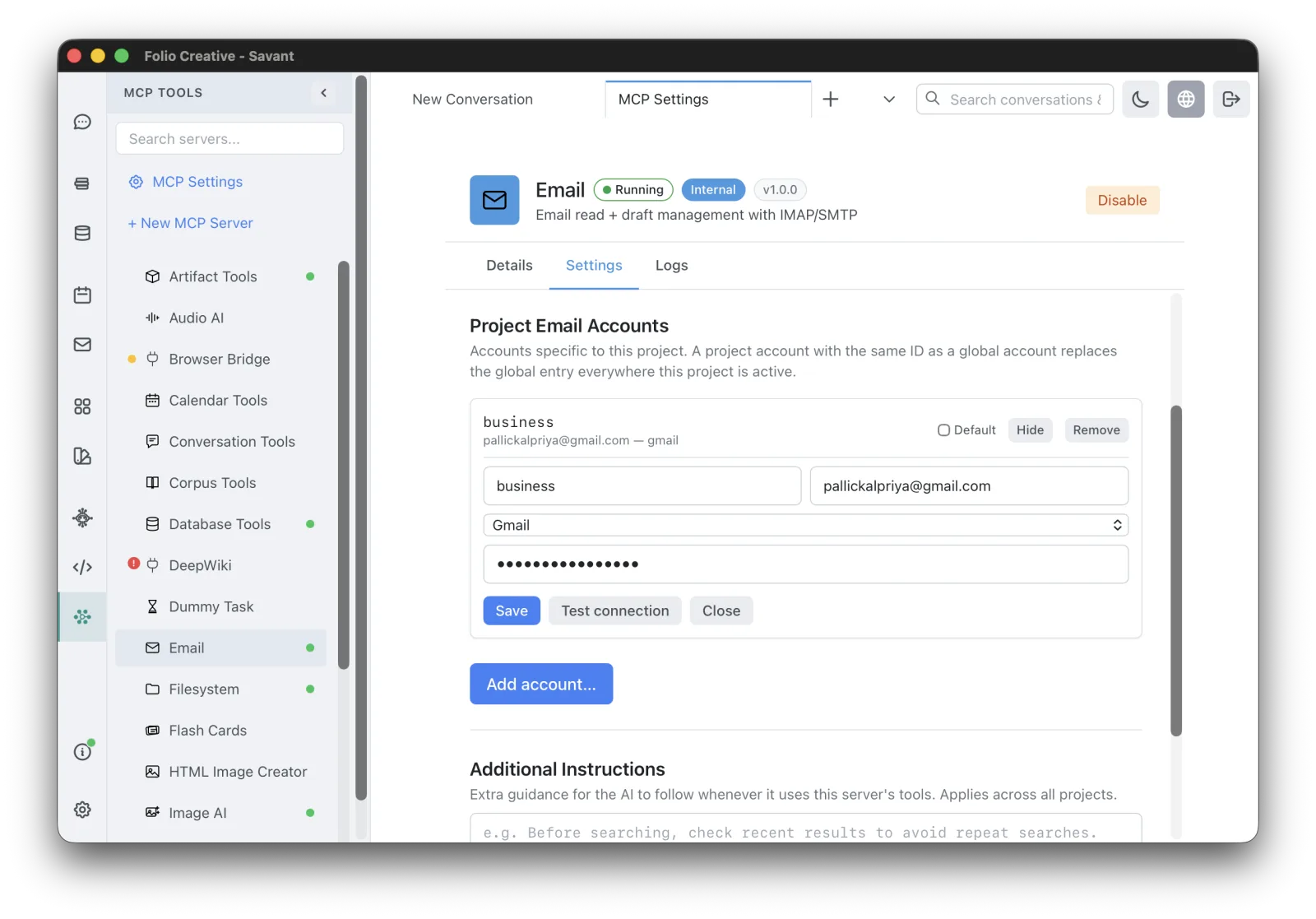Click the Search conversations field
Screen dimensions: 1316x919
pos(1015,100)
